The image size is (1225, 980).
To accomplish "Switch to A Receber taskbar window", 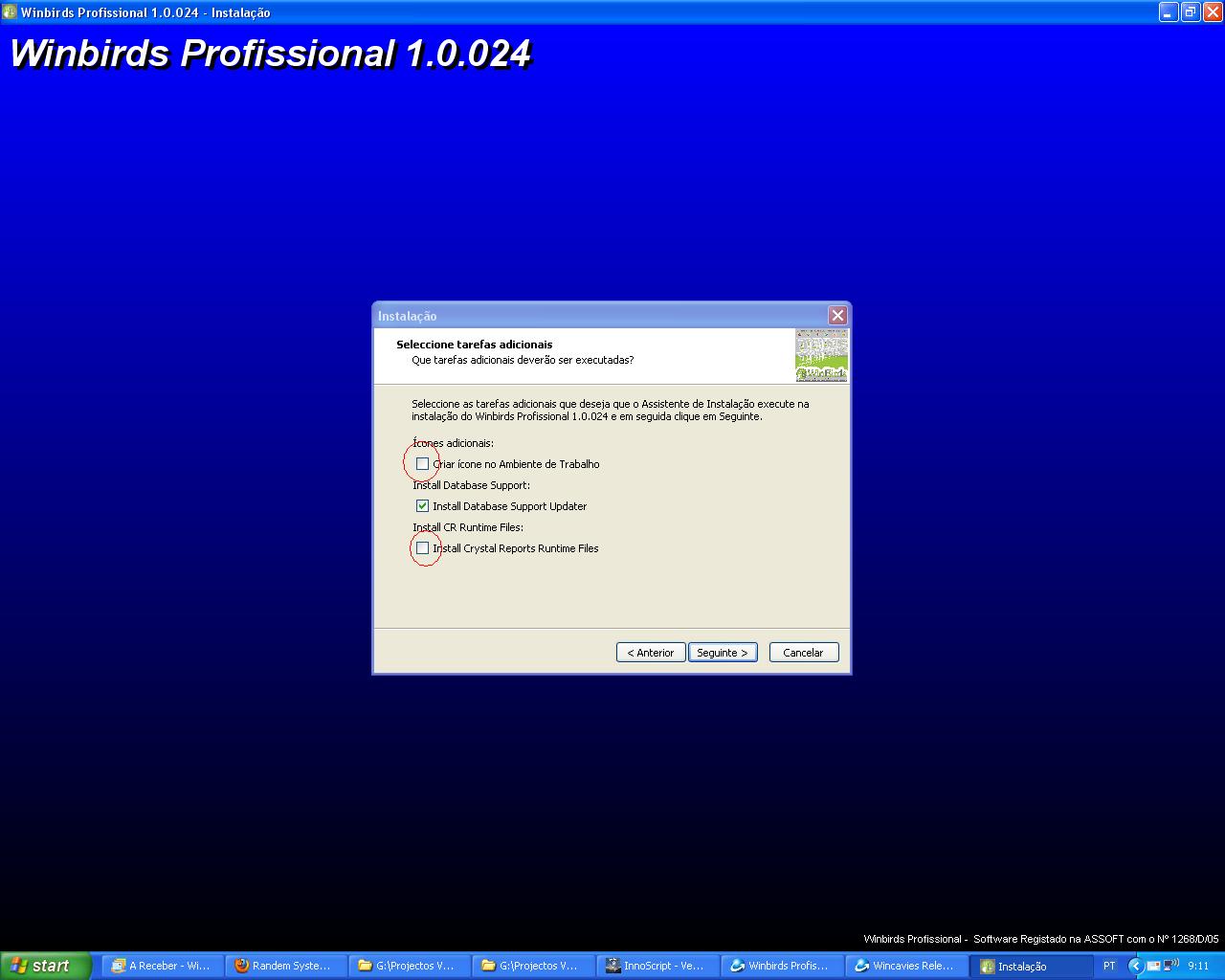I will 162,966.
